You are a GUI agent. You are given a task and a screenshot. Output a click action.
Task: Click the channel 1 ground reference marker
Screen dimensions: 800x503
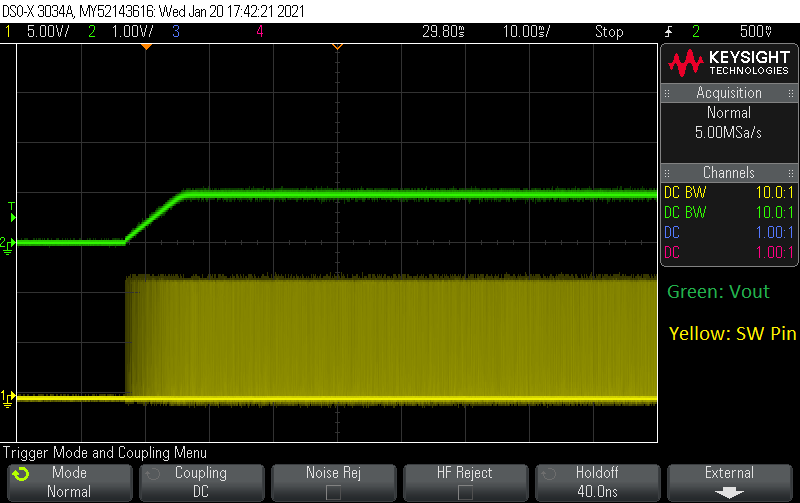(8, 399)
